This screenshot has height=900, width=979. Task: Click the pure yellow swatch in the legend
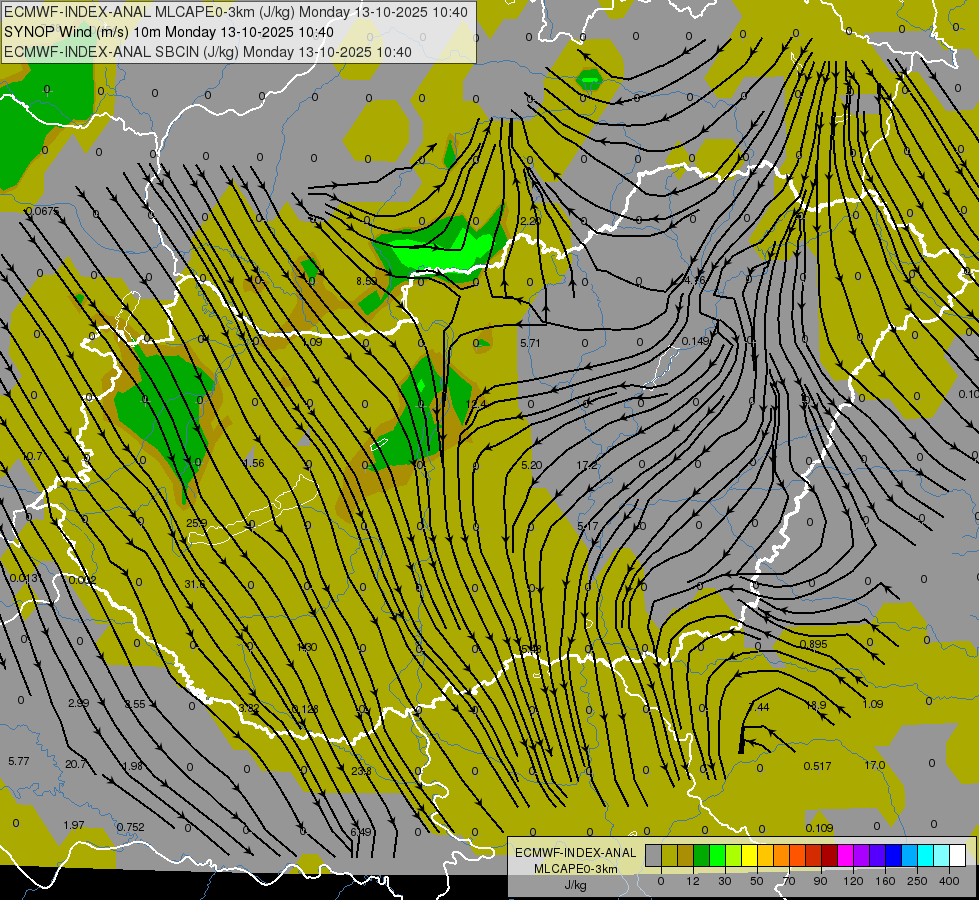pyautogui.click(x=749, y=855)
